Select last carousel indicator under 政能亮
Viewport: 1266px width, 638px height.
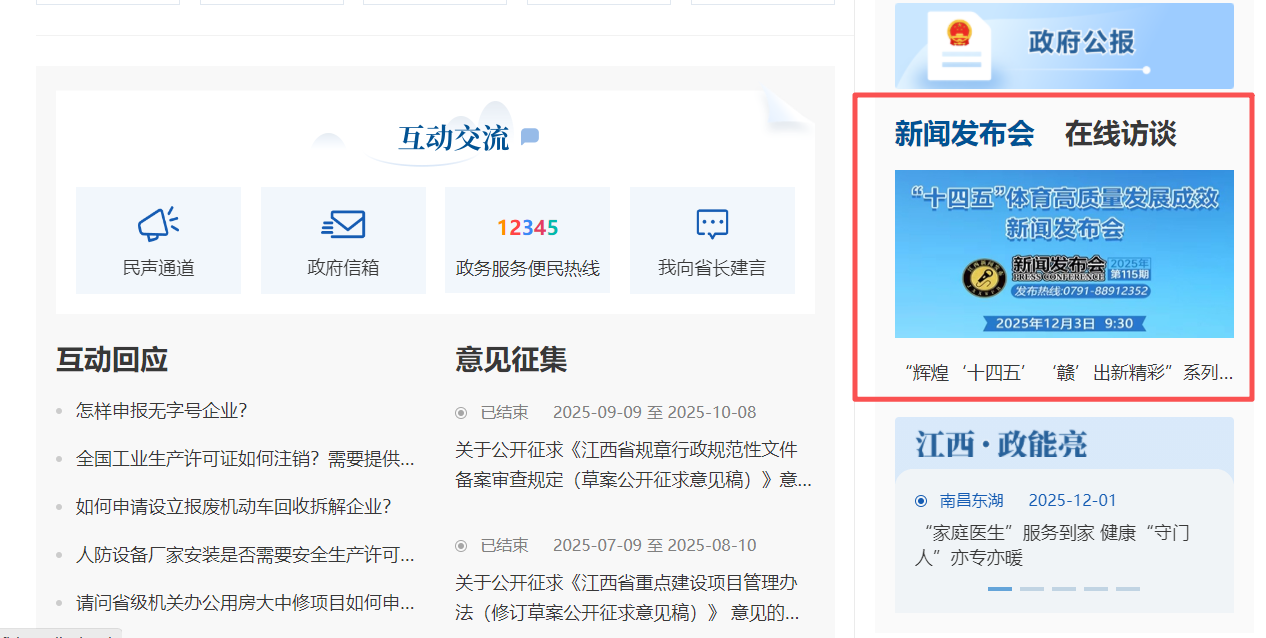coord(1128,589)
